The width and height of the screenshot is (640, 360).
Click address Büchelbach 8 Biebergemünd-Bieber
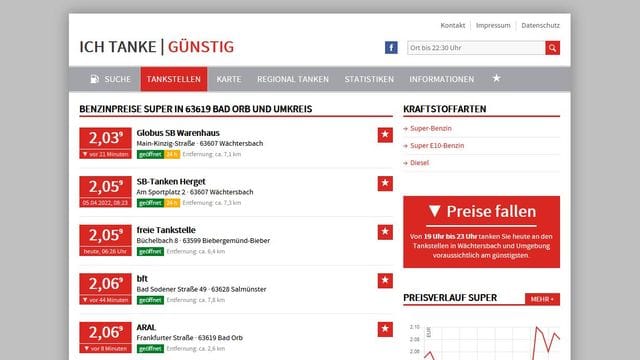pos(203,240)
